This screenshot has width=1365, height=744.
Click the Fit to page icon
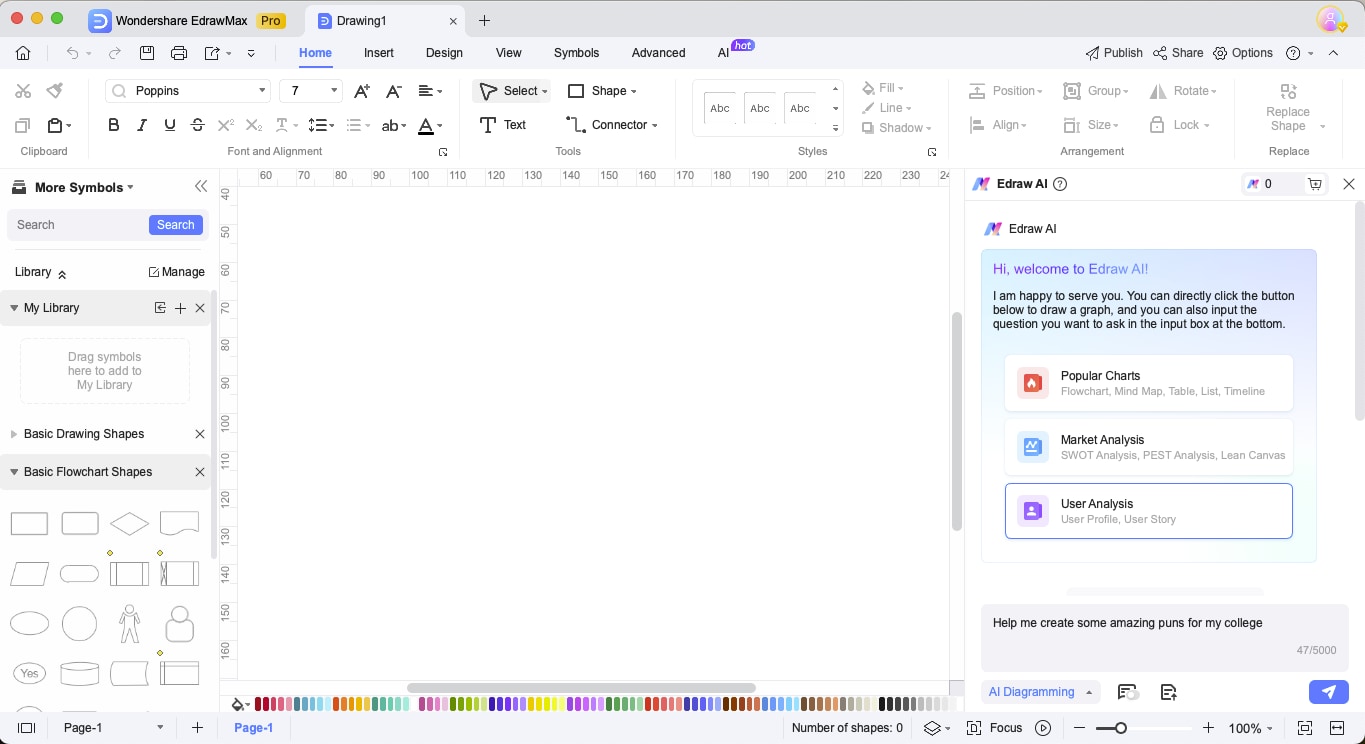(1304, 728)
